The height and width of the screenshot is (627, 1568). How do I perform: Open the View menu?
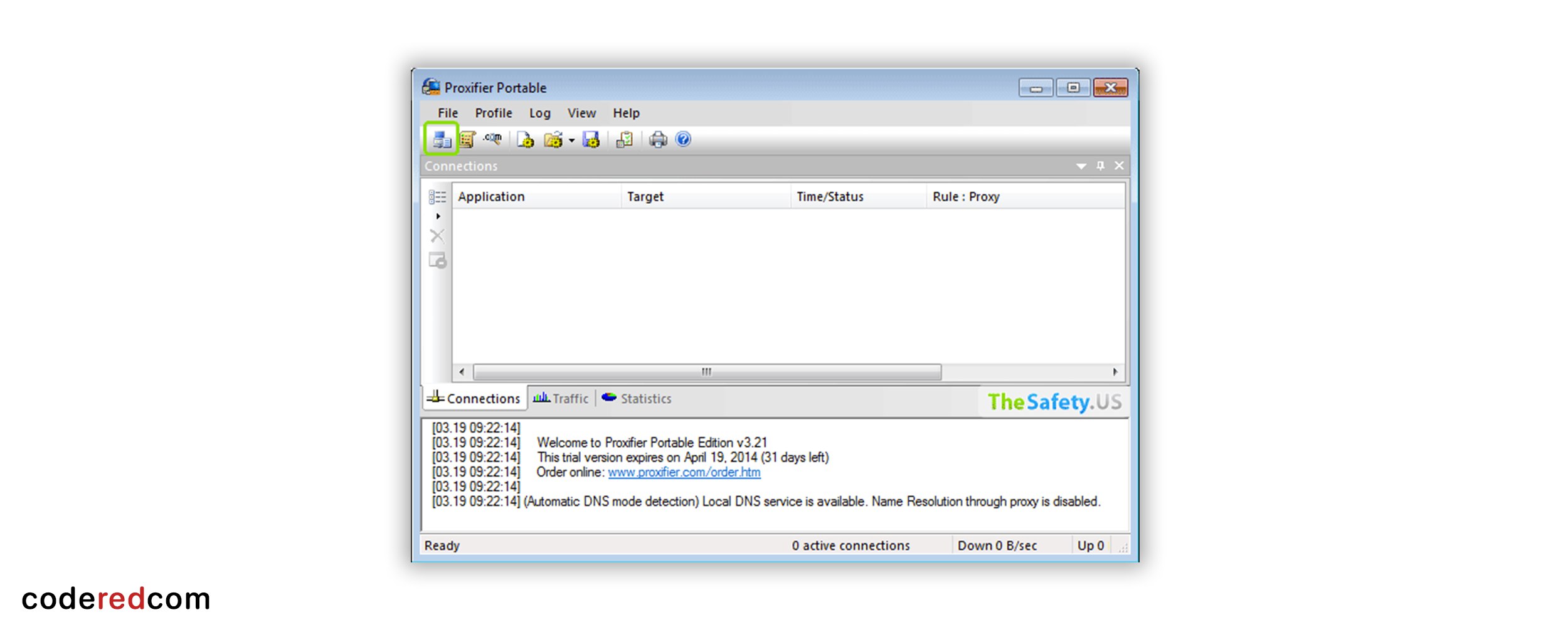(x=582, y=113)
